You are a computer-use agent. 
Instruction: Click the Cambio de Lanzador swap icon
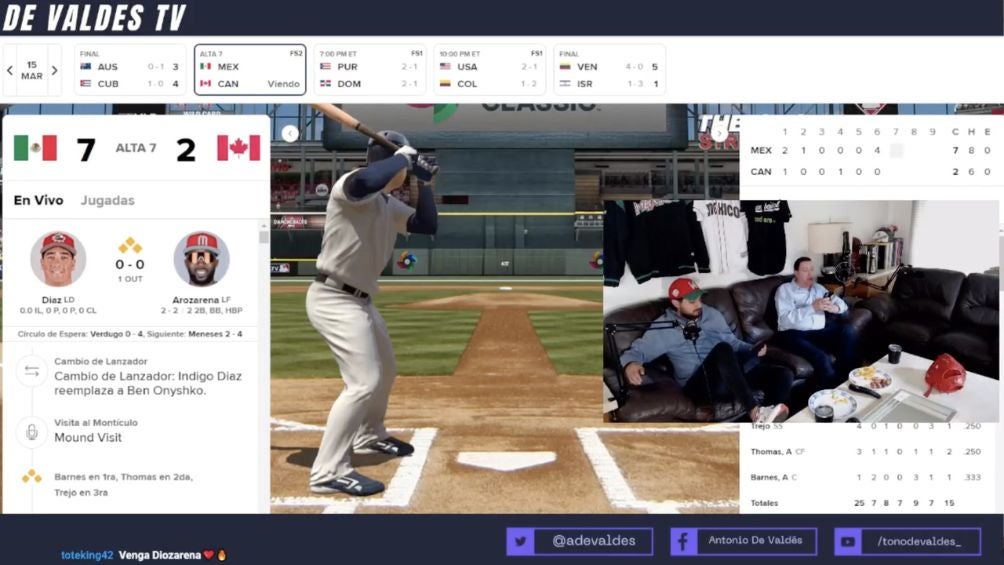(32, 370)
